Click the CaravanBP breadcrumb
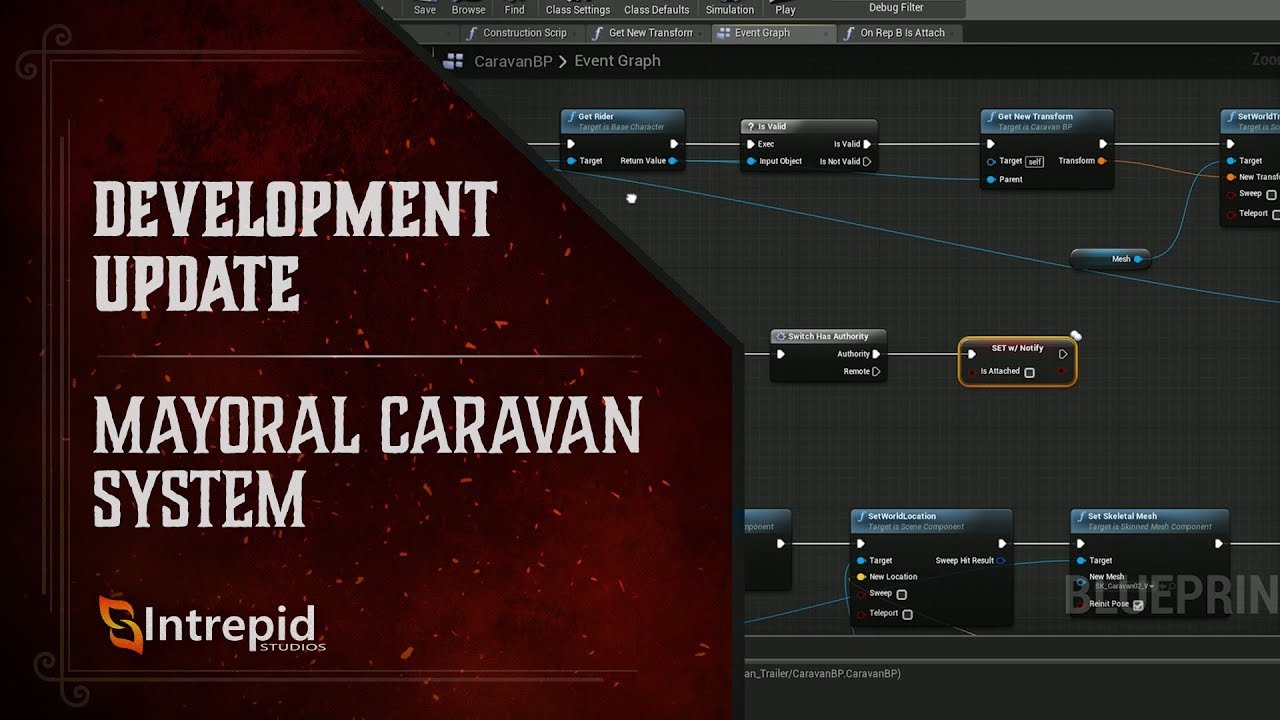 512,61
